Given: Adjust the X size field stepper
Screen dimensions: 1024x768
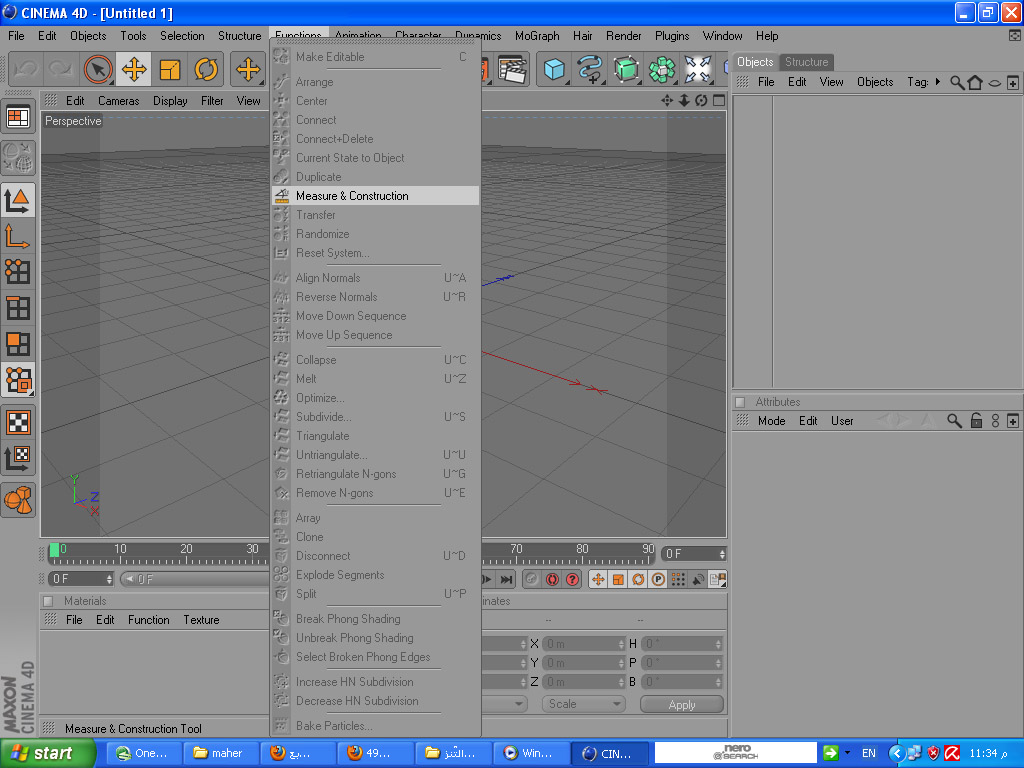Looking at the screenshot, I should click(620, 644).
